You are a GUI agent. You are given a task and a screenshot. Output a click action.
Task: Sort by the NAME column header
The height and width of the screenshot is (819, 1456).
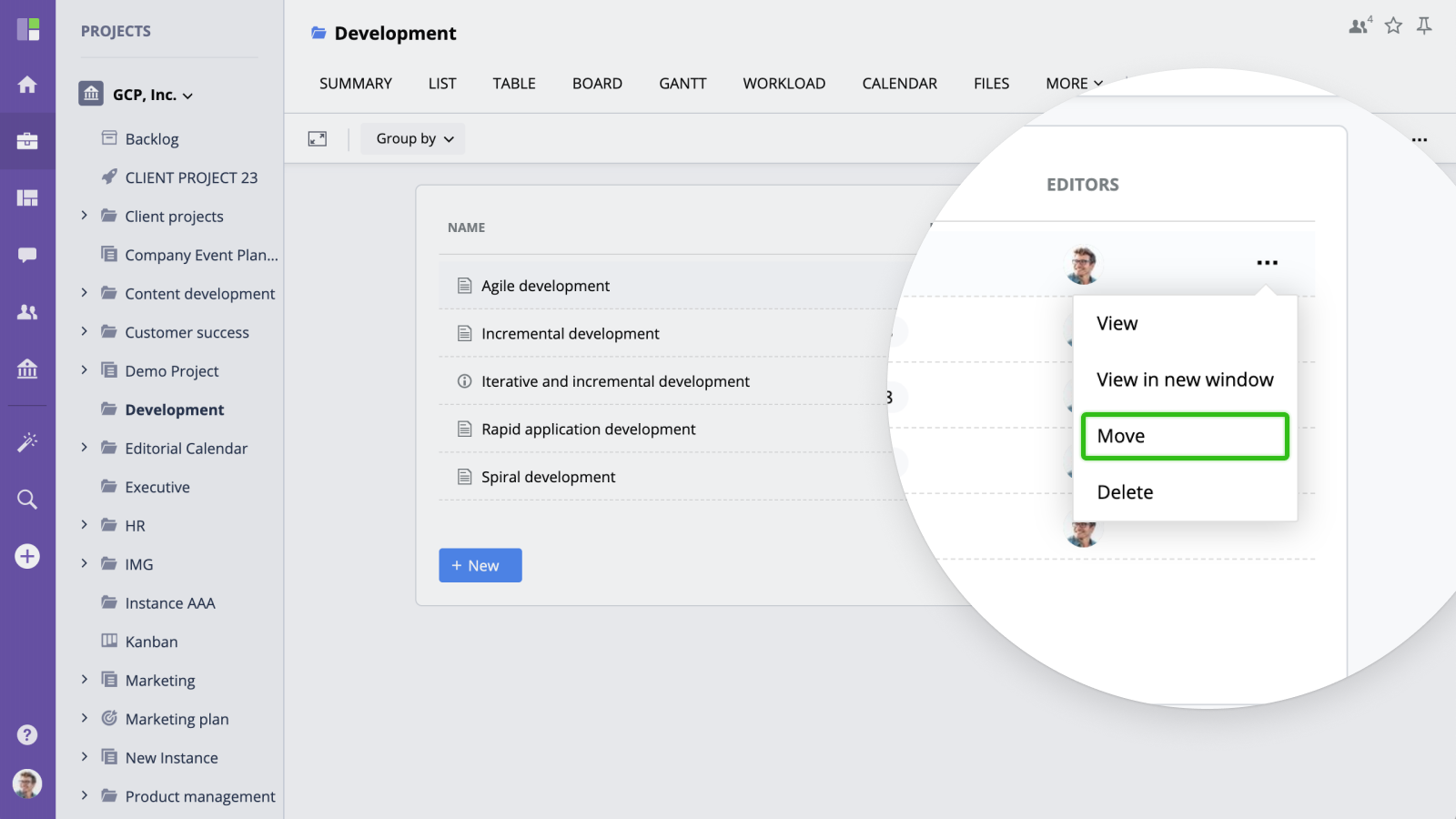[x=466, y=227]
